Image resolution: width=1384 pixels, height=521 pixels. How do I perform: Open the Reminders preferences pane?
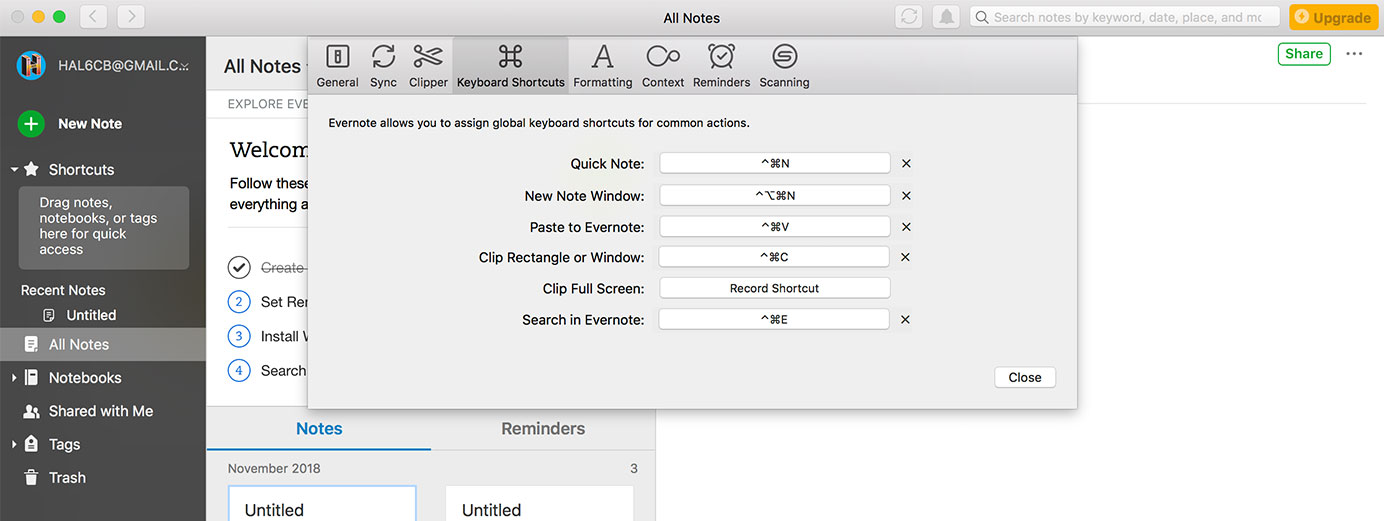(x=721, y=66)
